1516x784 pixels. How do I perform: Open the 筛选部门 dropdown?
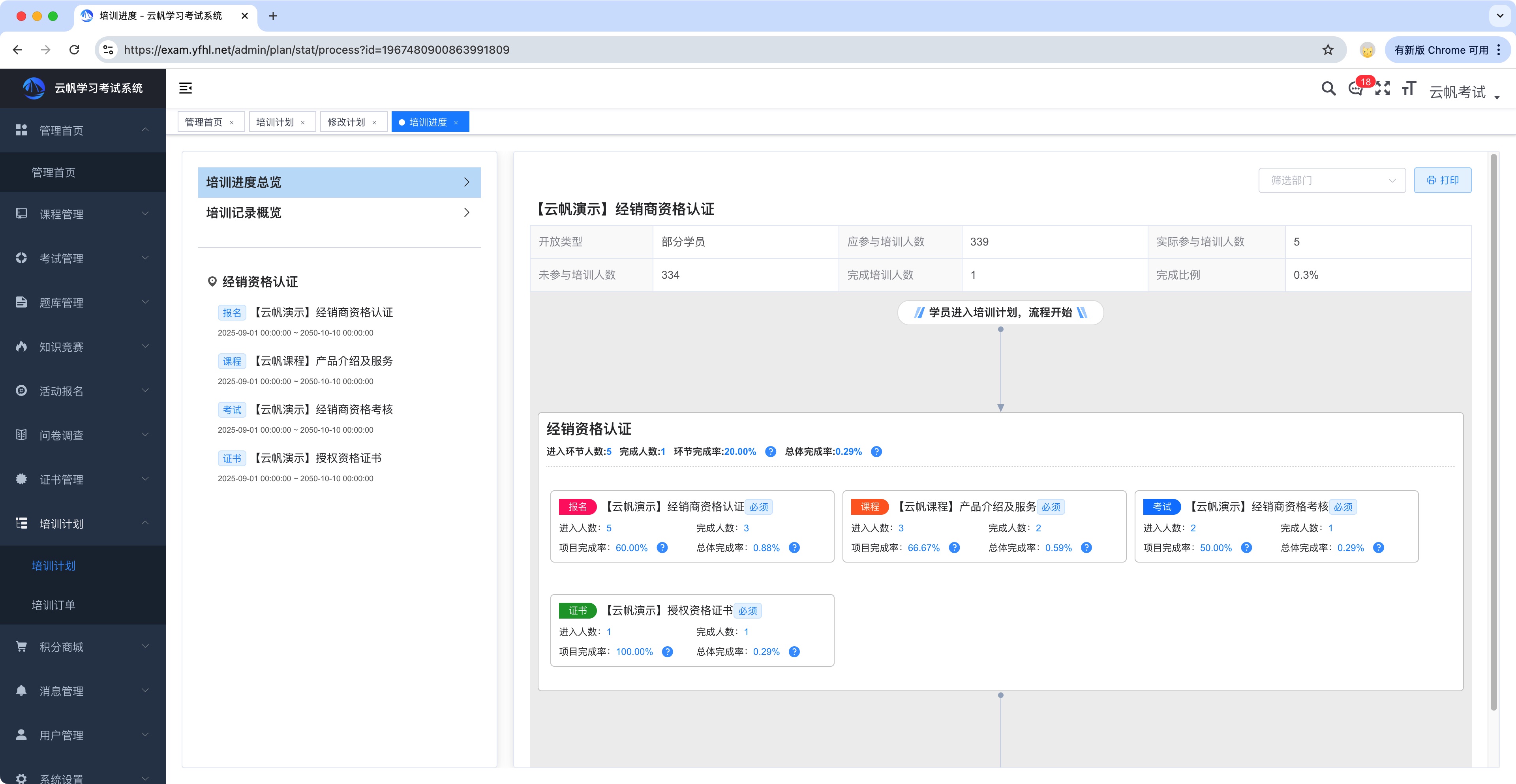(1332, 181)
